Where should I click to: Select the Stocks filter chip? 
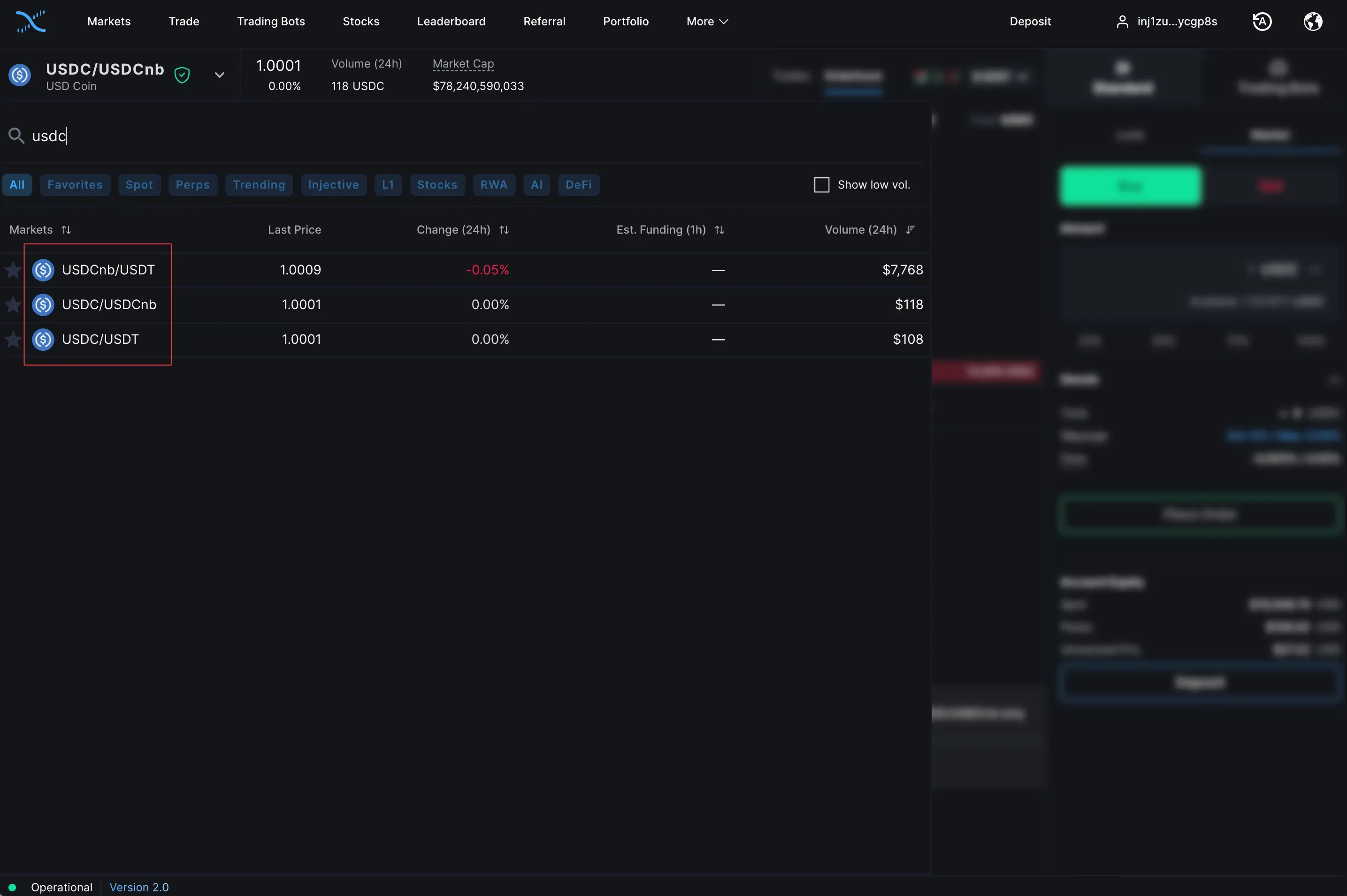tap(437, 184)
